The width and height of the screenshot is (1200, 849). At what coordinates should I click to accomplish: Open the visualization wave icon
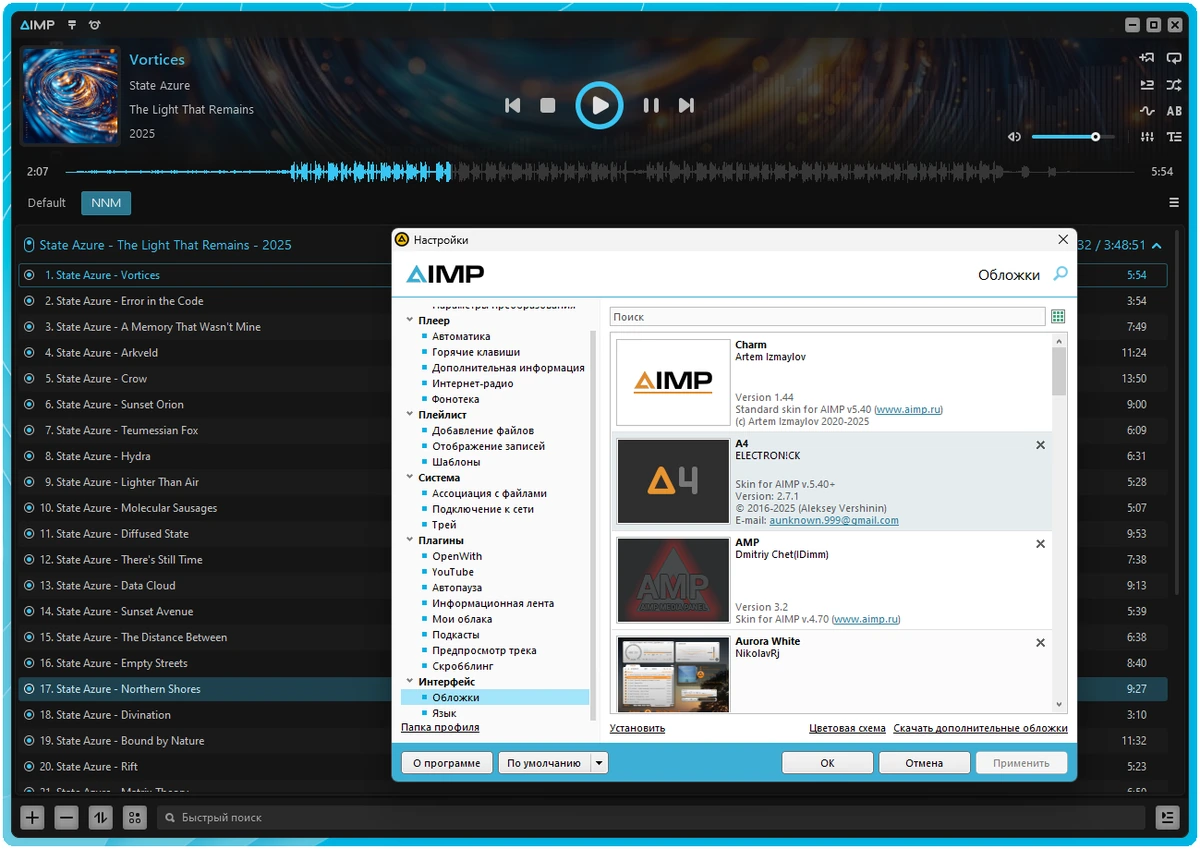coord(1147,111)
